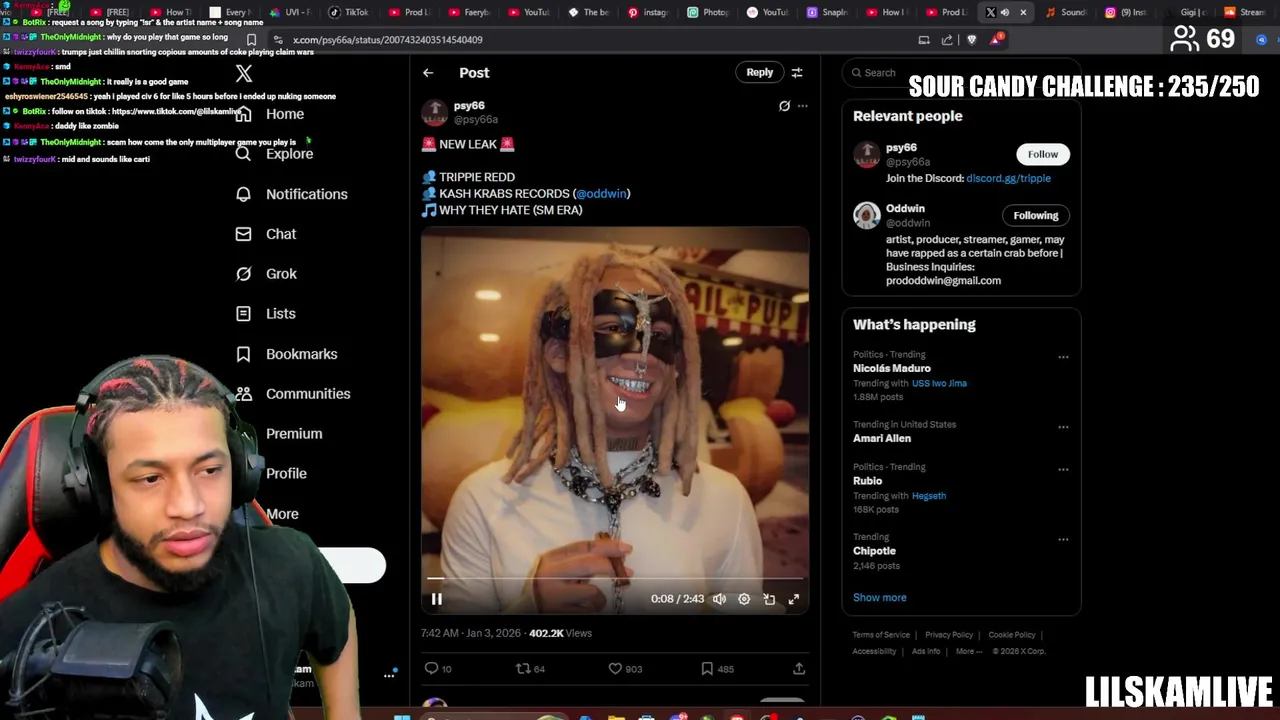Click the notification bell icon
The width and height of the screenshot is (1280, 720).
[243, 194]
